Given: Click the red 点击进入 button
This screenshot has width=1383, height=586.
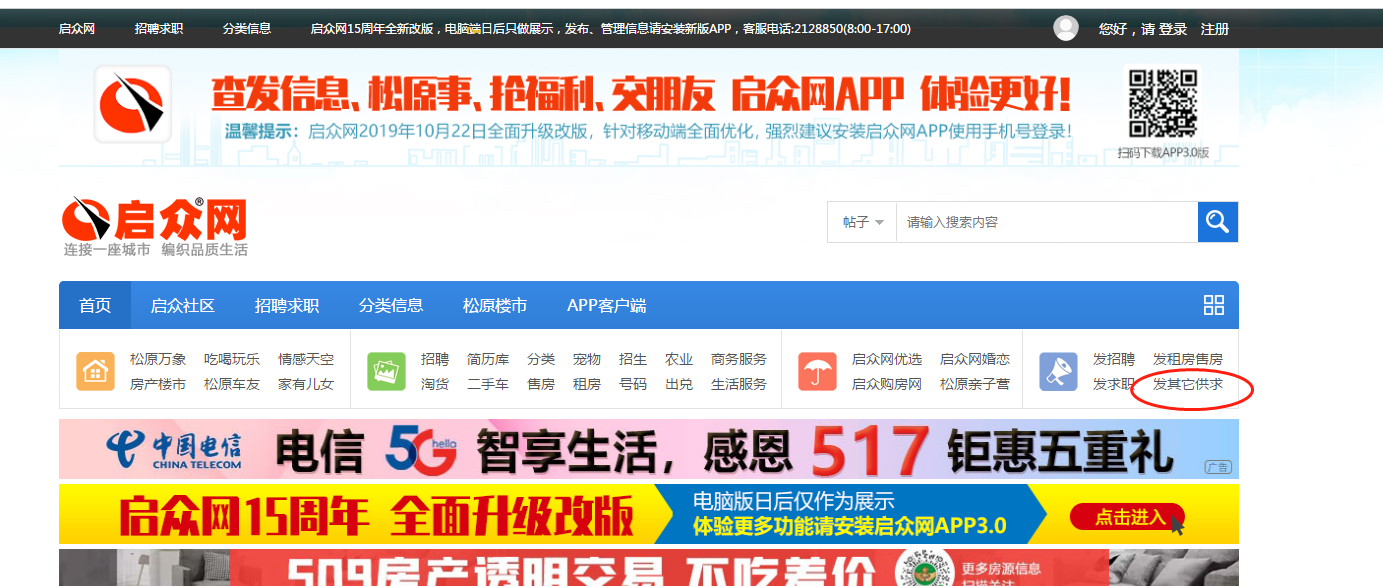Looking at the screenshot, I should tap(1128, 517).
